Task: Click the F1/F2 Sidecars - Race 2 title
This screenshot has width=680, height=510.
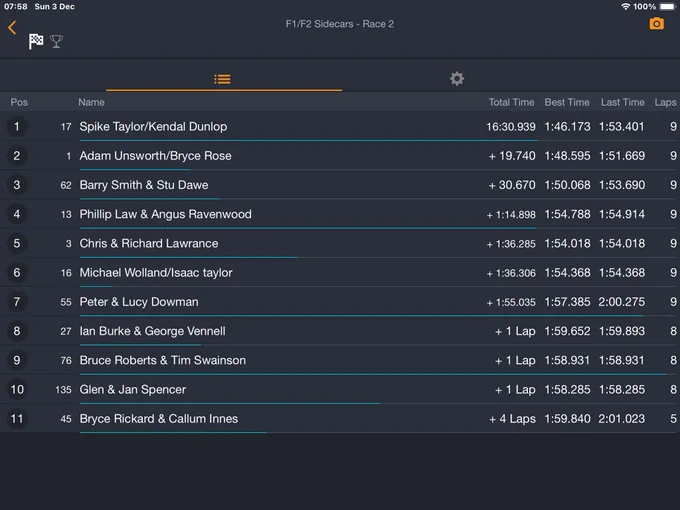Action: (x=340, y=24)
